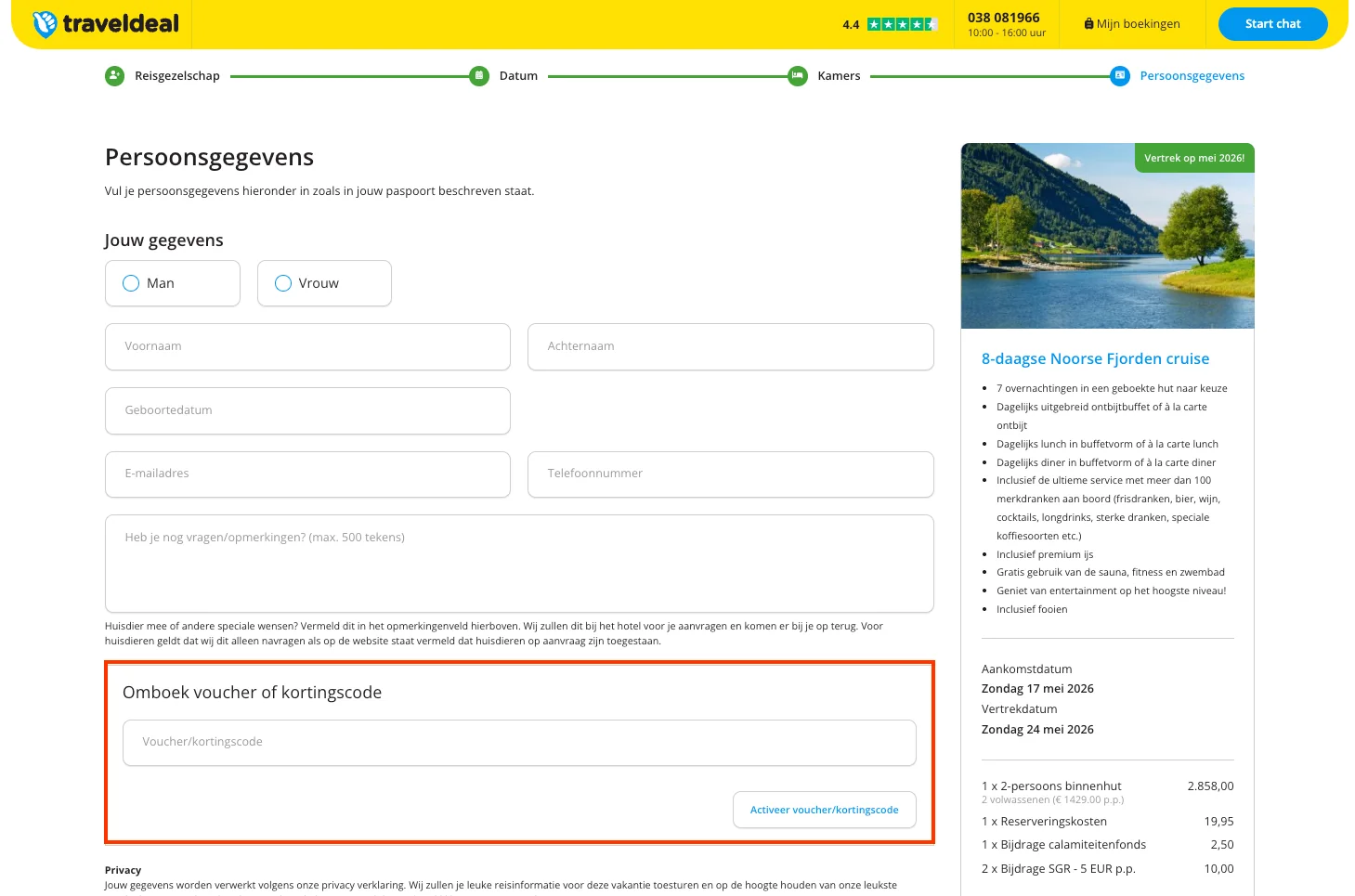
Task: Click the Persoonsgegevens step icon
Action: tap(1119, 75)
